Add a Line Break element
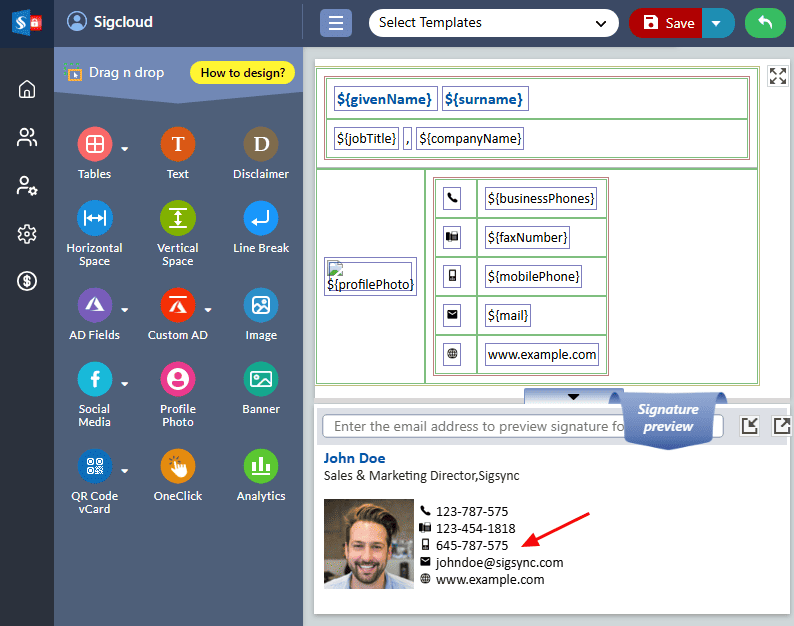 click(x=261, y=218)
